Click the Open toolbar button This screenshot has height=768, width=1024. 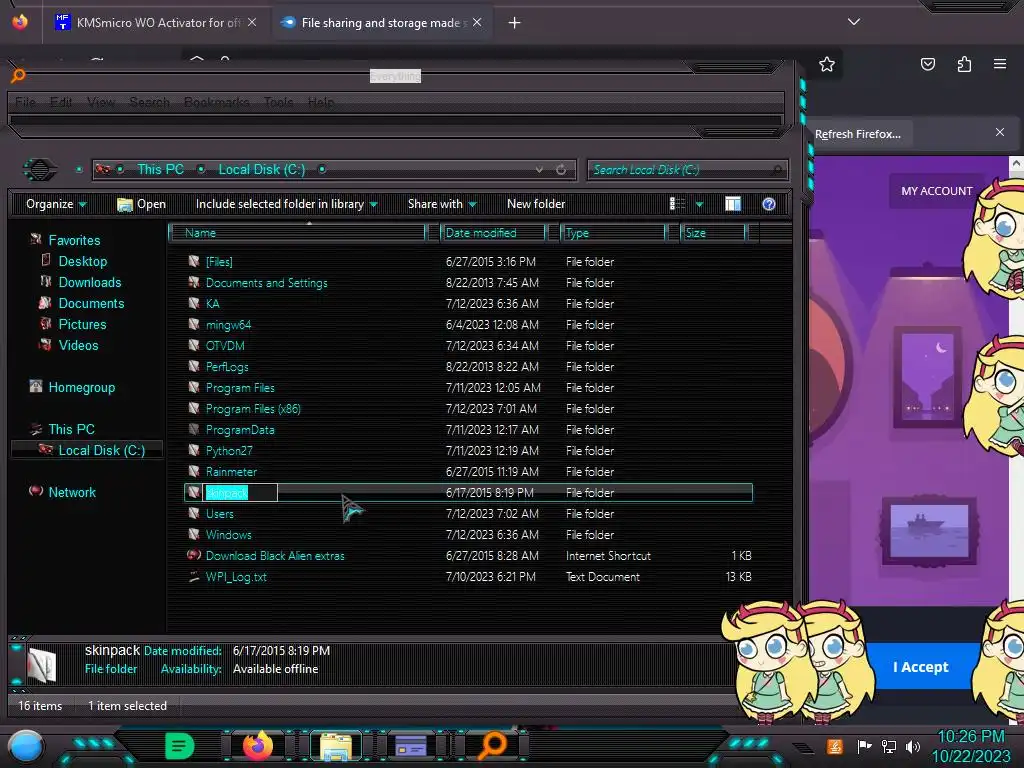point(141,204)
